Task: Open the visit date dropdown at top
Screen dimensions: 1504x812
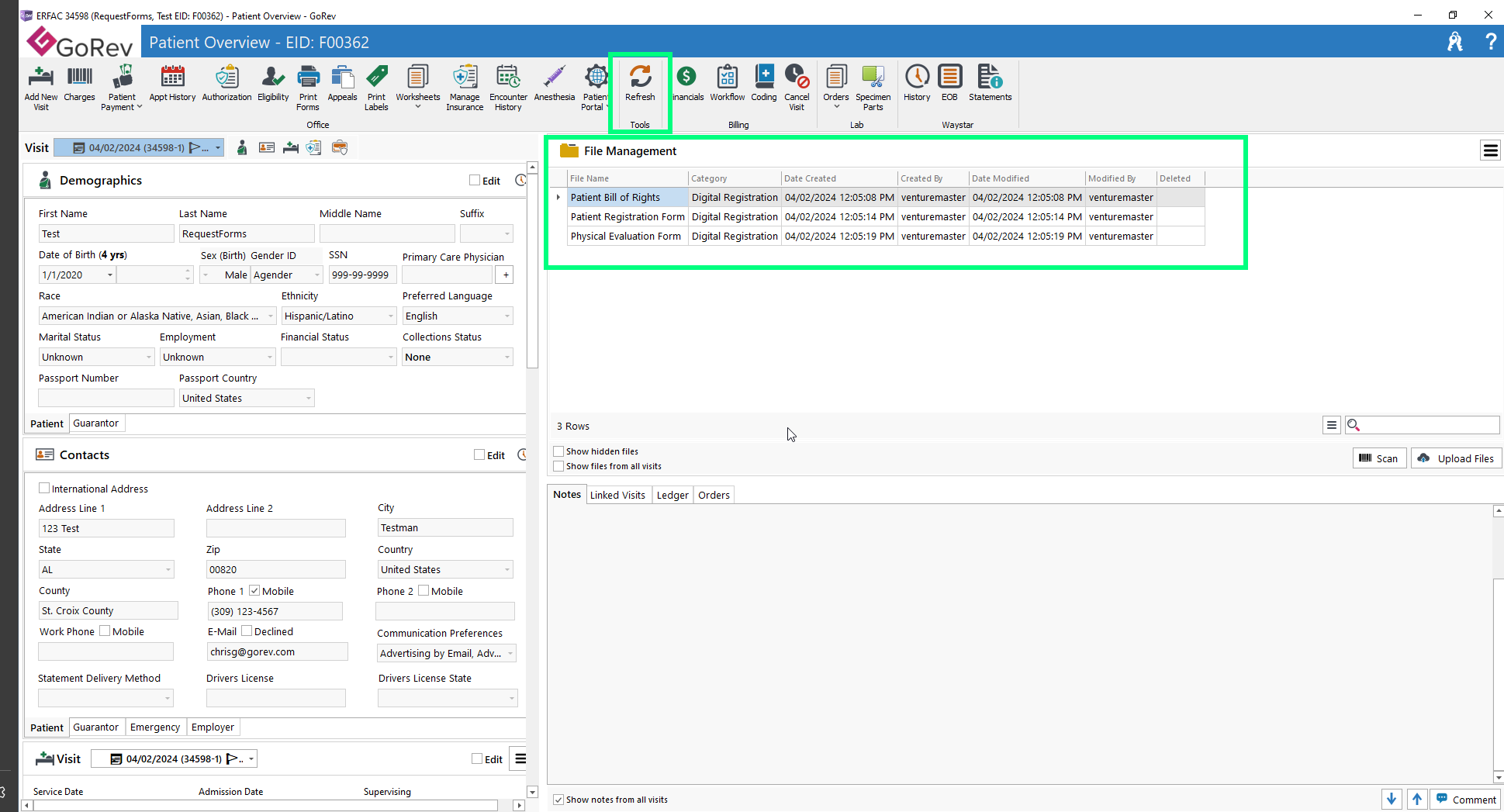Action: [x=218, y=147]
